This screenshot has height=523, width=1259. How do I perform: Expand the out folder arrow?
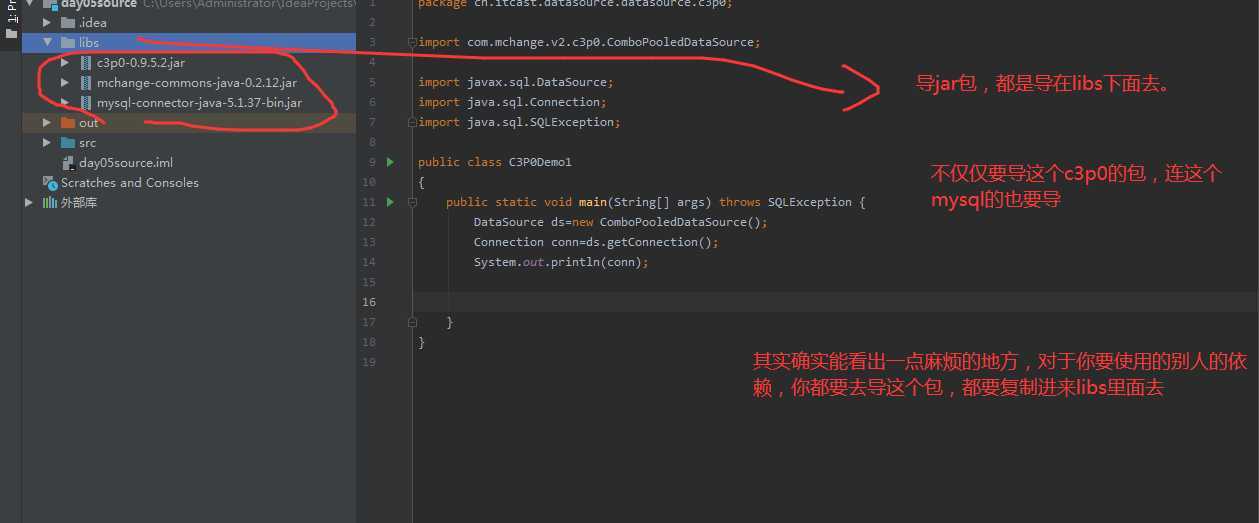tap(47, 122)
